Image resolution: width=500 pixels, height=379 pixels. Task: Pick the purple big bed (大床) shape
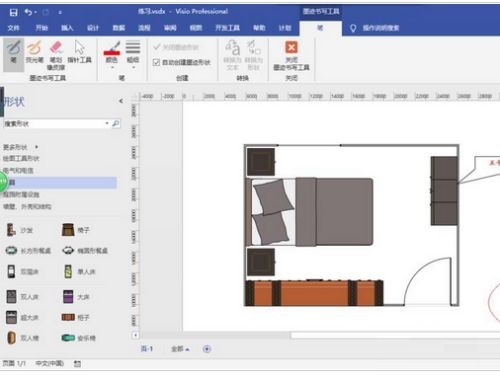[x=76, y=297]
